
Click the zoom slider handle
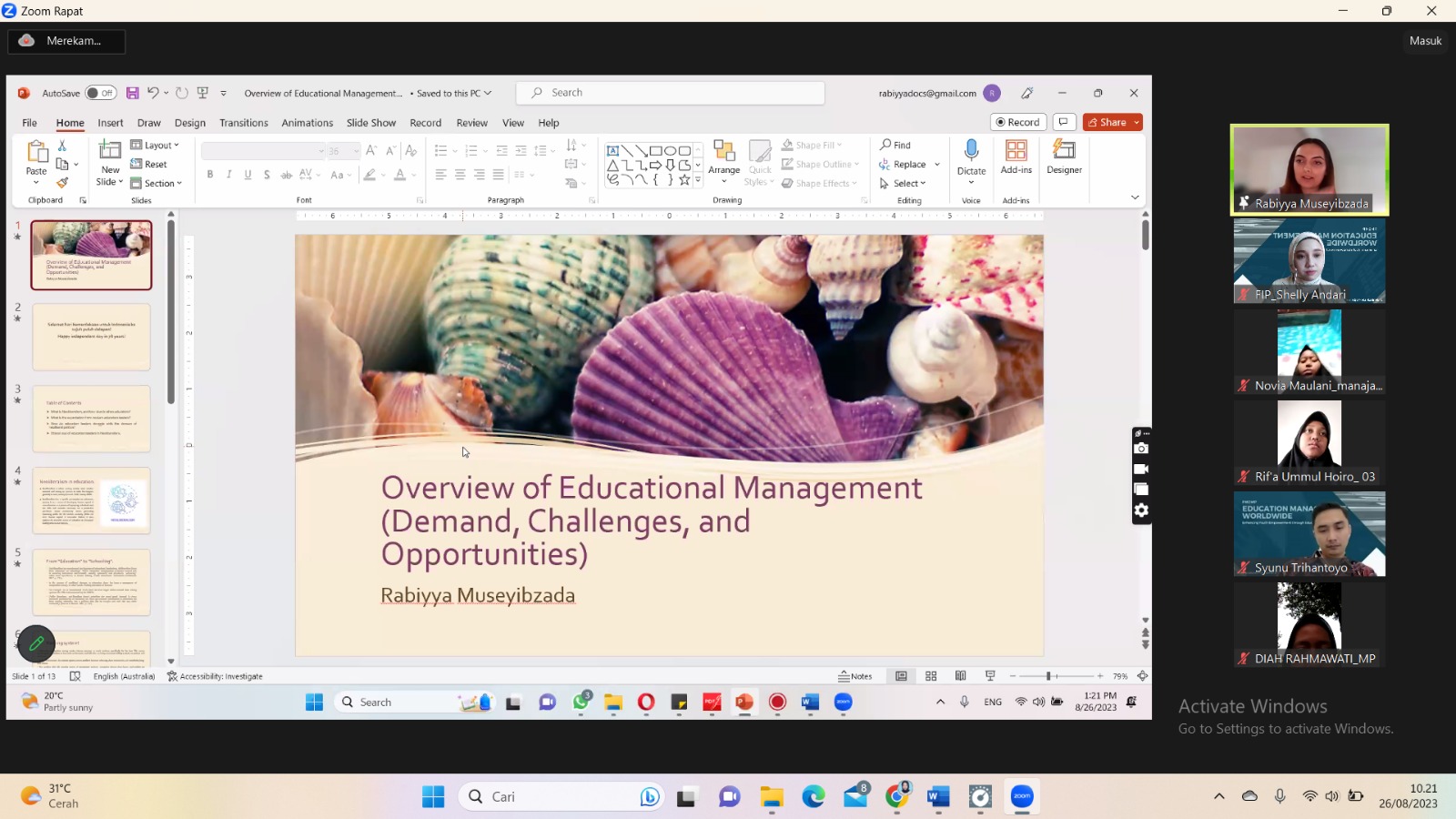1048,676
